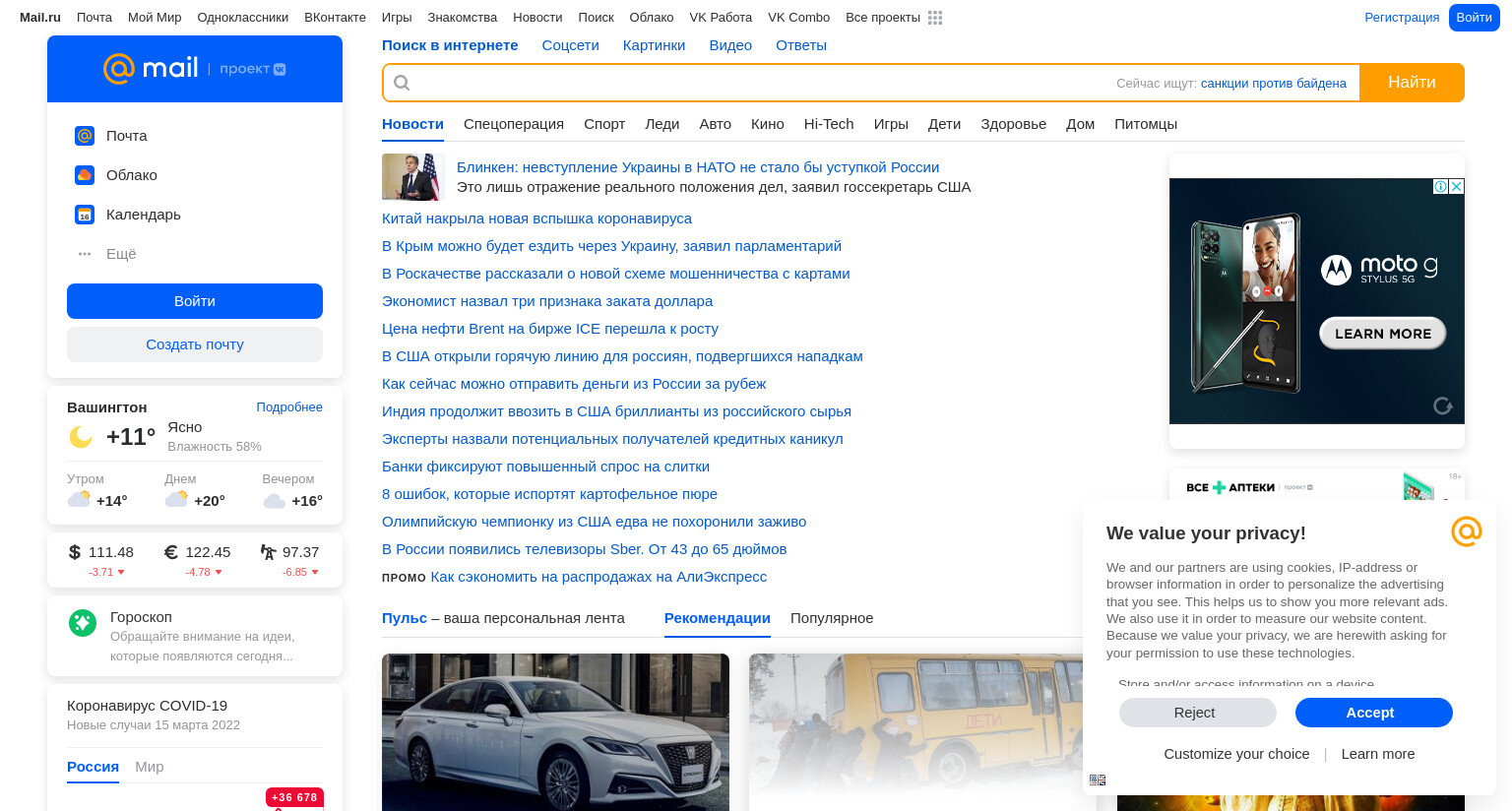Open headline about Sber televisions
The height and width of the screenshot is (811, 1512).
click(x=585, y=549)
